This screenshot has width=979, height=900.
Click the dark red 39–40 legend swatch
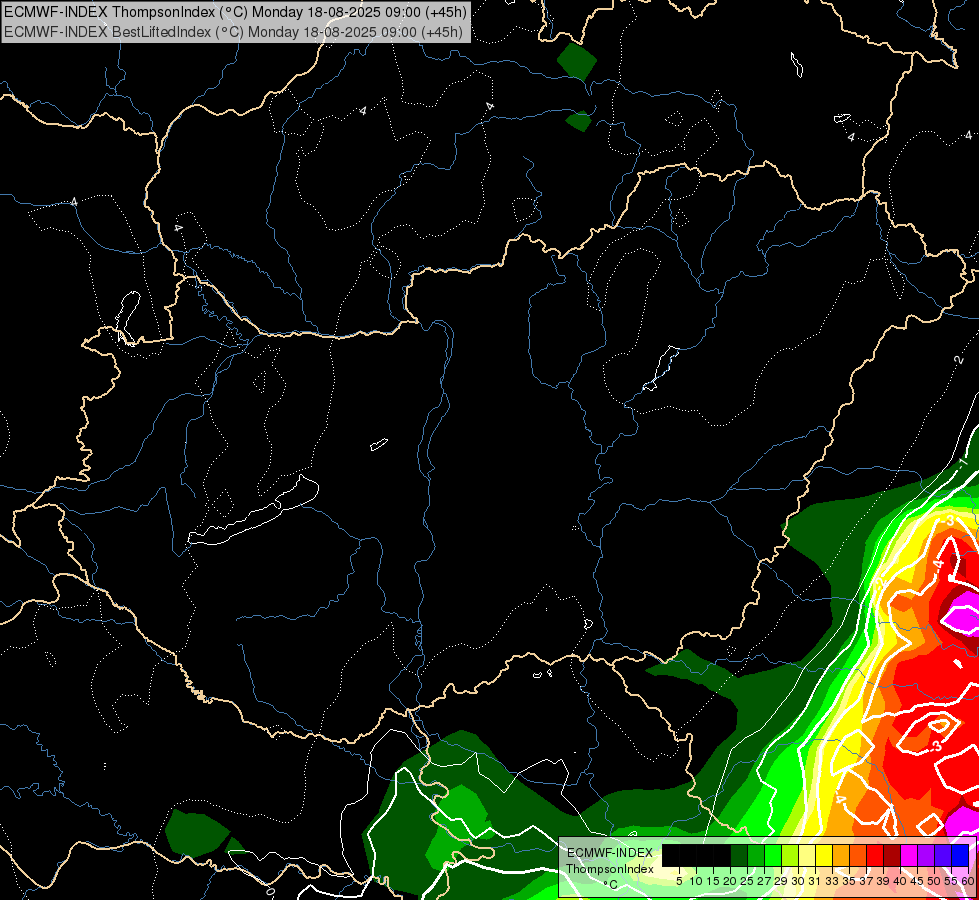(x=892, y=855)
